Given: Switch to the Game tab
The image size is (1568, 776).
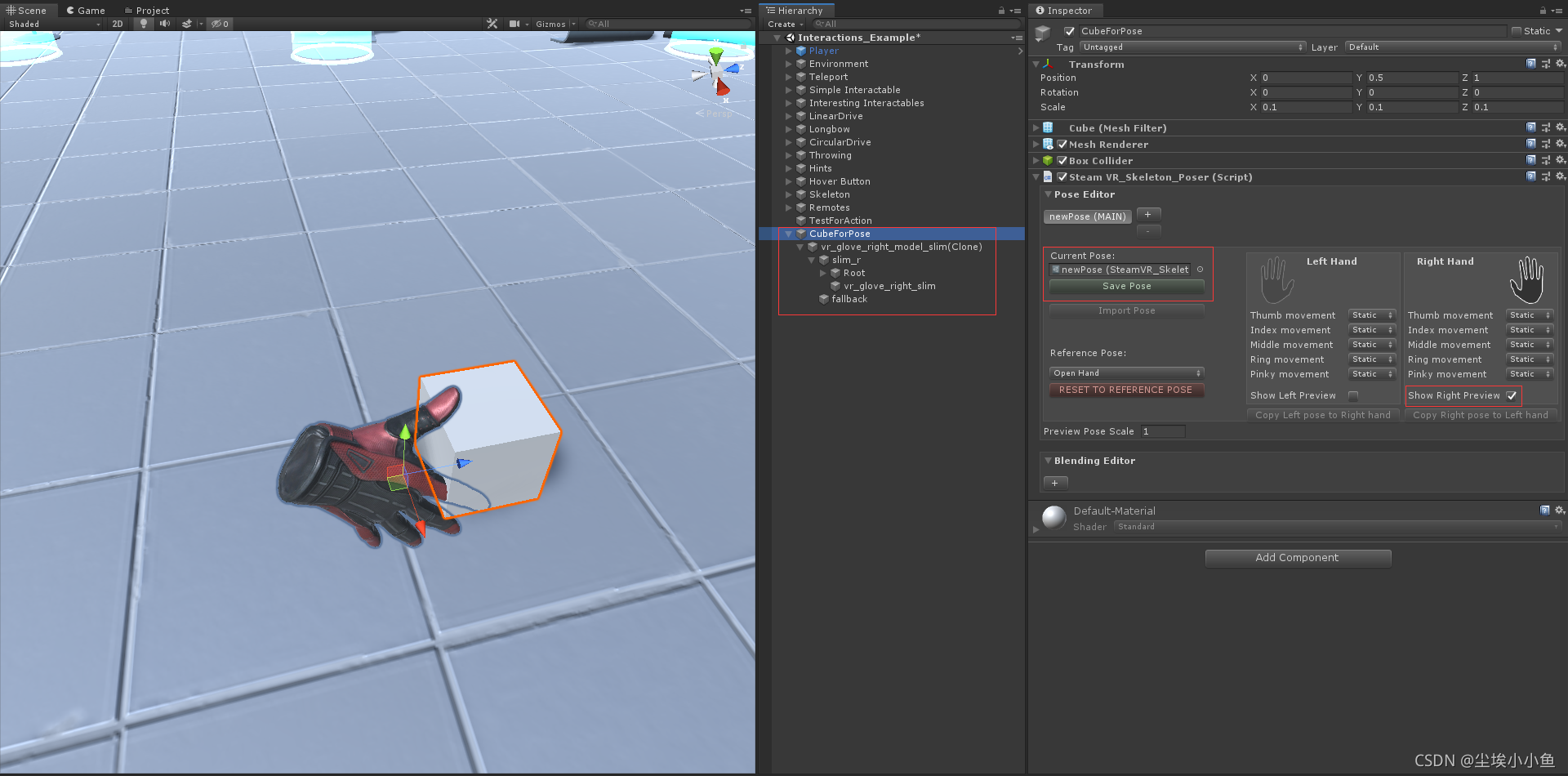Looking at the screenshot, I should tap(86, 11).
